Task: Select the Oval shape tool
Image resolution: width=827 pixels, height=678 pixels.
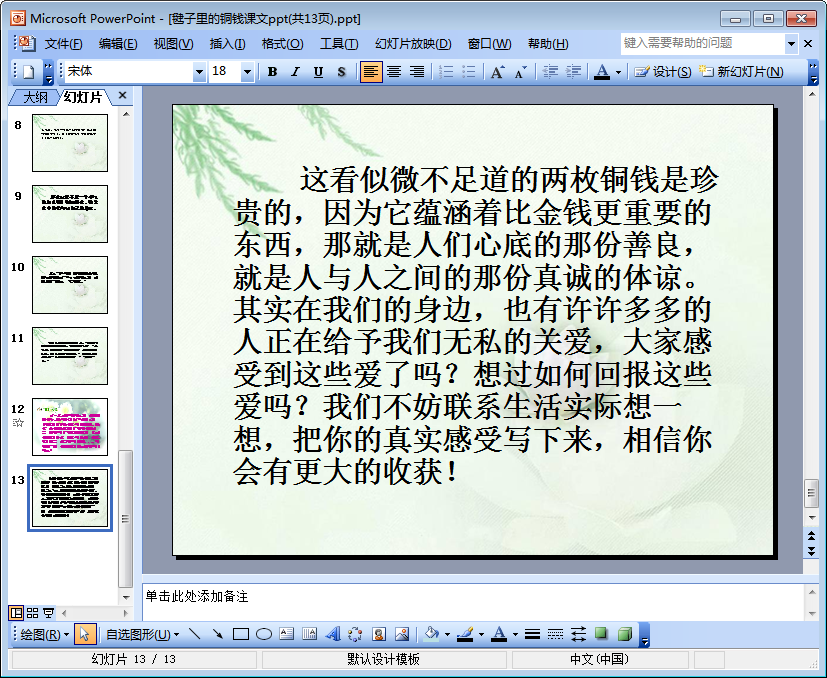Action: click(264, 634)
